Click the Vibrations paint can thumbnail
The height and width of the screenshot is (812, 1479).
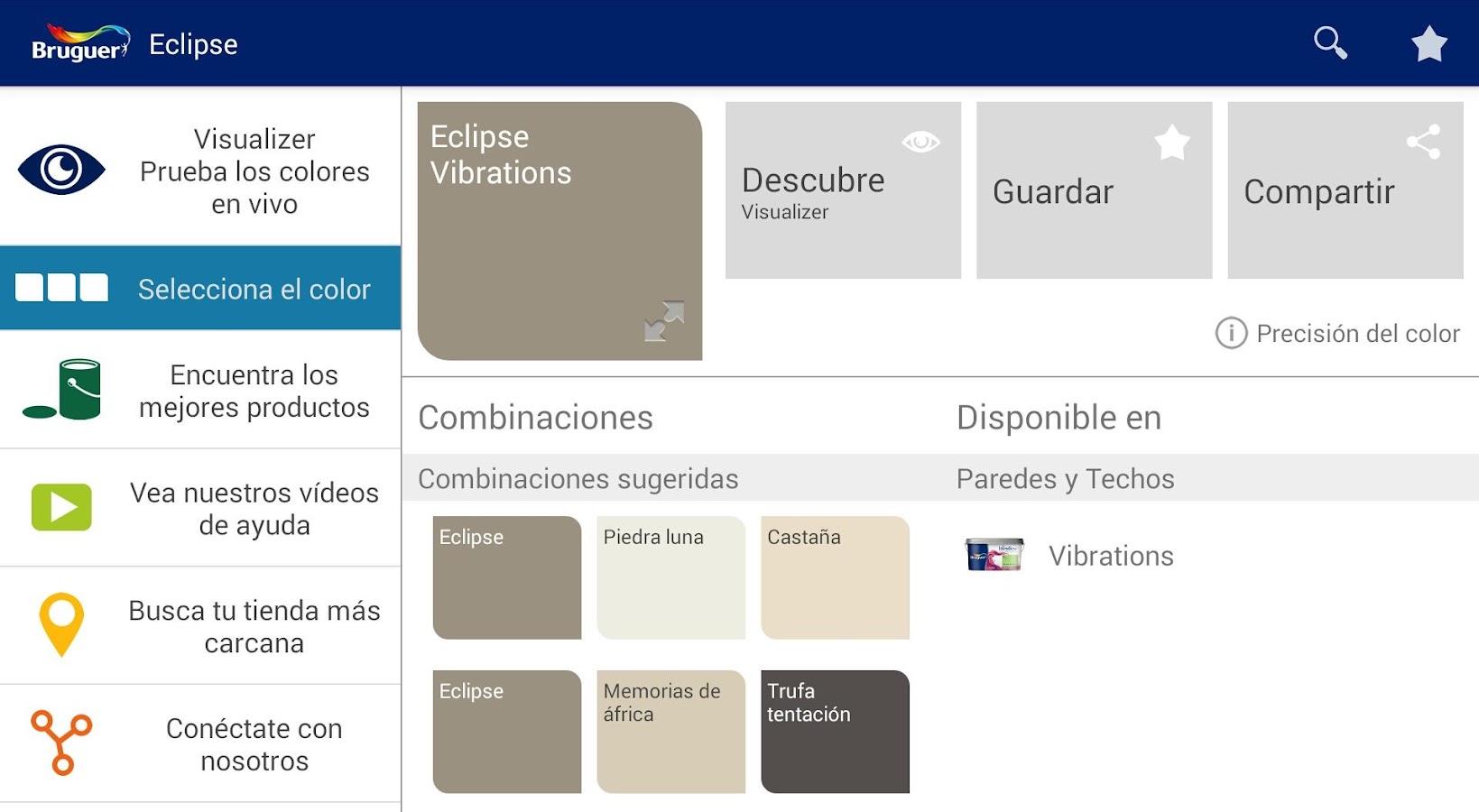(x=993, y=556)
